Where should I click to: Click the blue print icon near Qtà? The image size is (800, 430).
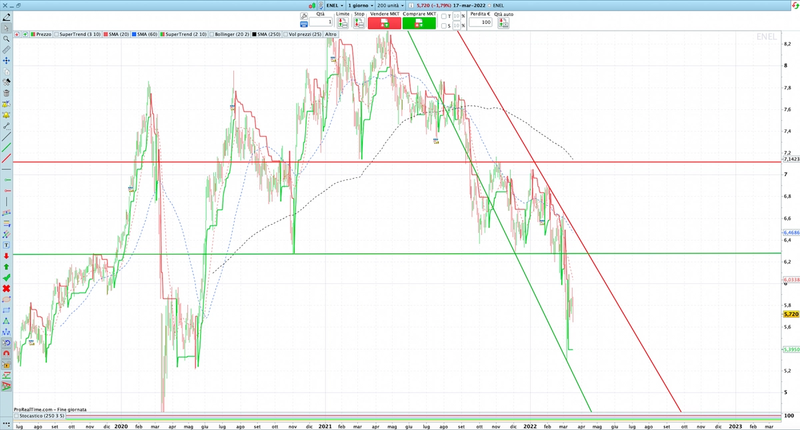(304, 24)
